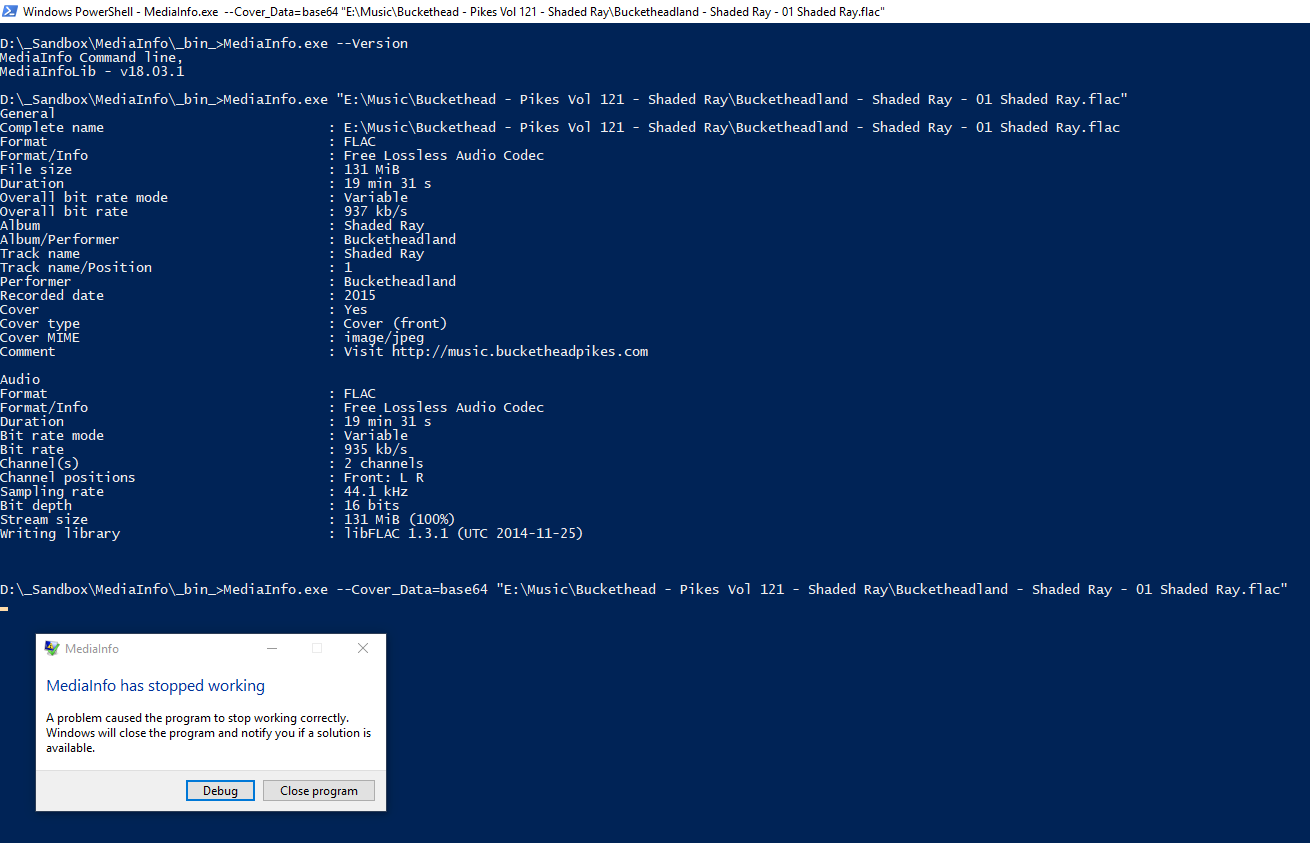Screen dimensions: 1310x843
Task: Click the 'File size' label
Action: tap(36, 169)
